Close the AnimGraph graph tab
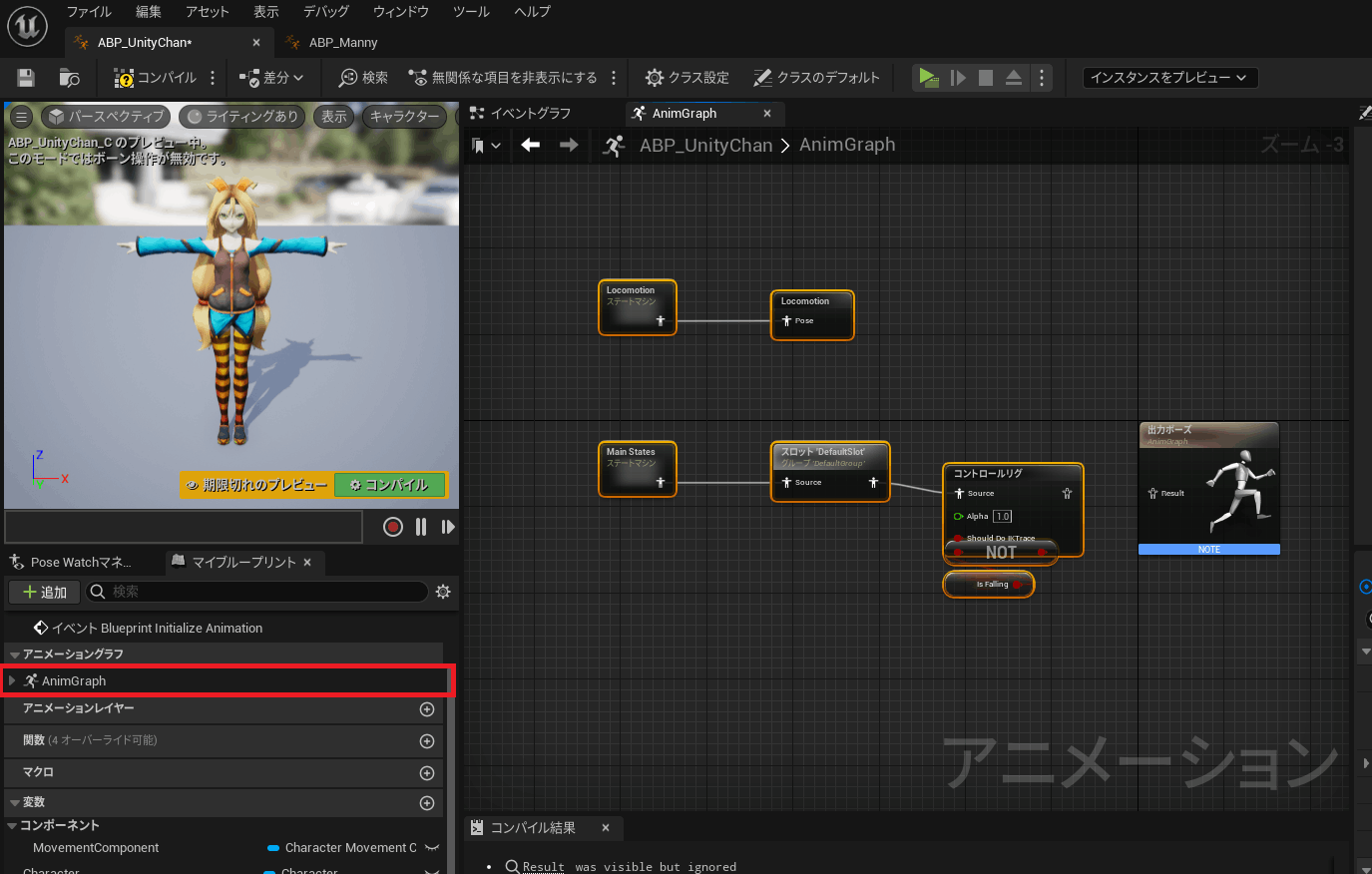This screenshot has height=874, width=1372. [x=767, y=114]
